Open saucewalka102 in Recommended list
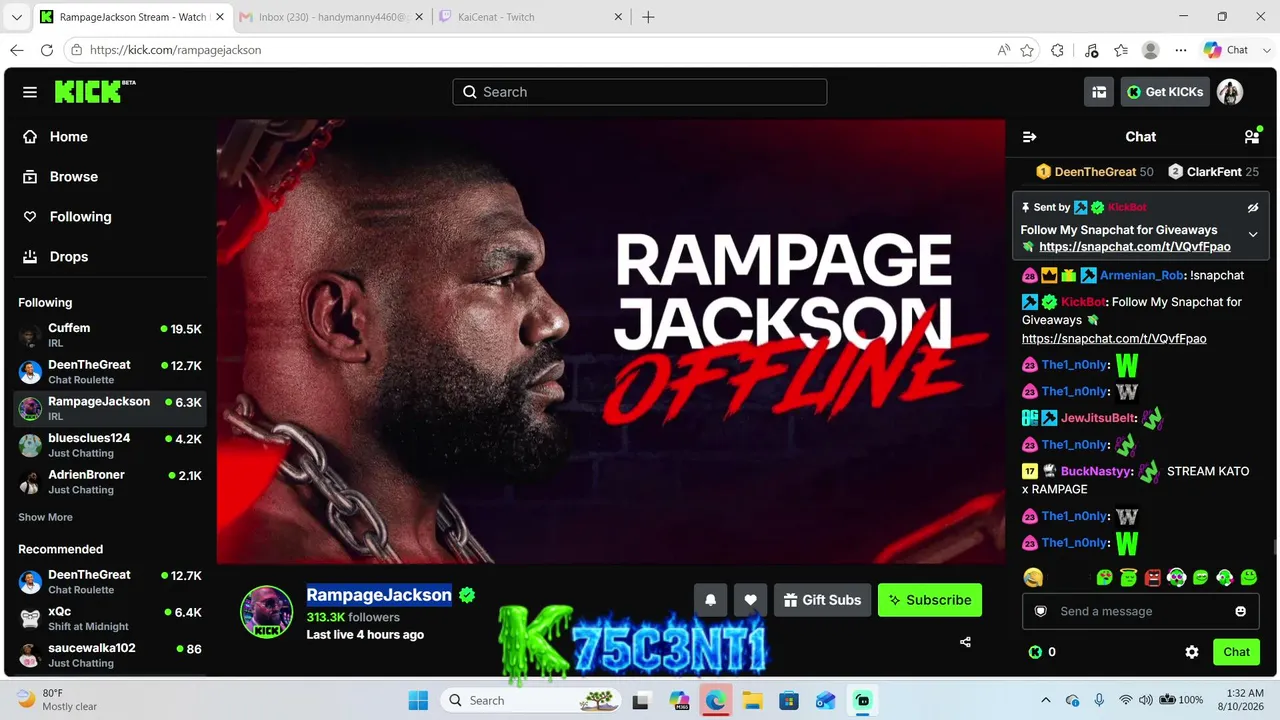 click(x=110, y=655)
